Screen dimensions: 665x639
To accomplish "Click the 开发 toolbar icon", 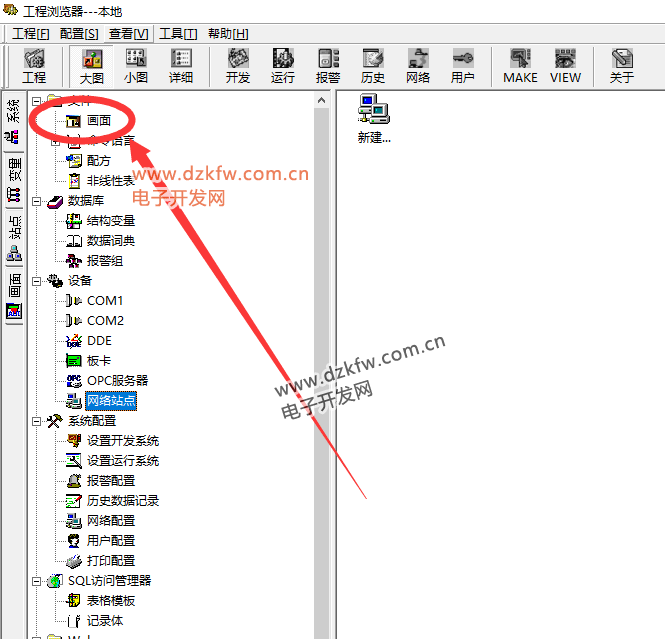I will point(238,65).
